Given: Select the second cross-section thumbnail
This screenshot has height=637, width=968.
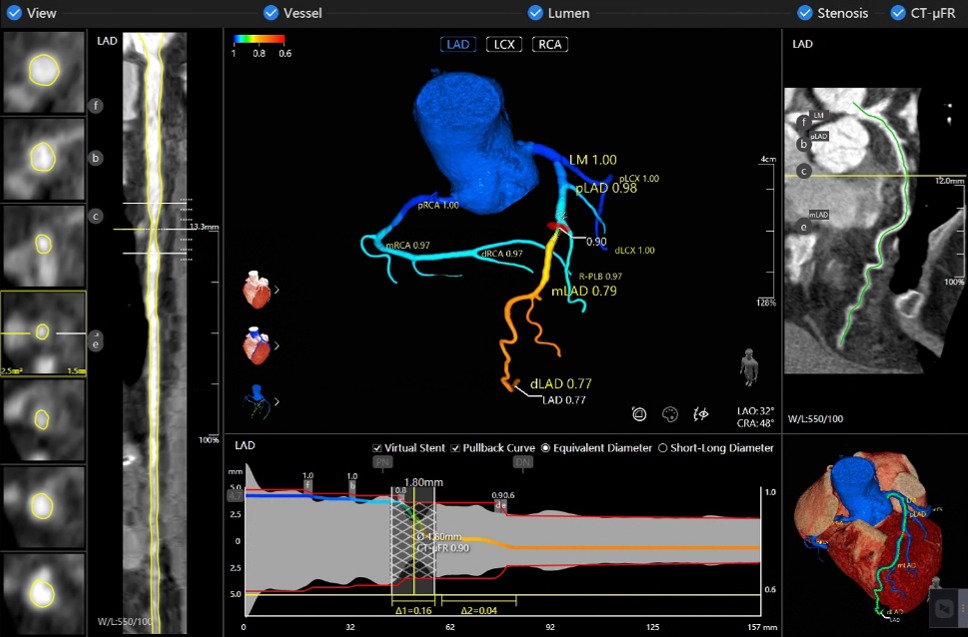Looking at the screenshot, I should [x=44, y=159].
